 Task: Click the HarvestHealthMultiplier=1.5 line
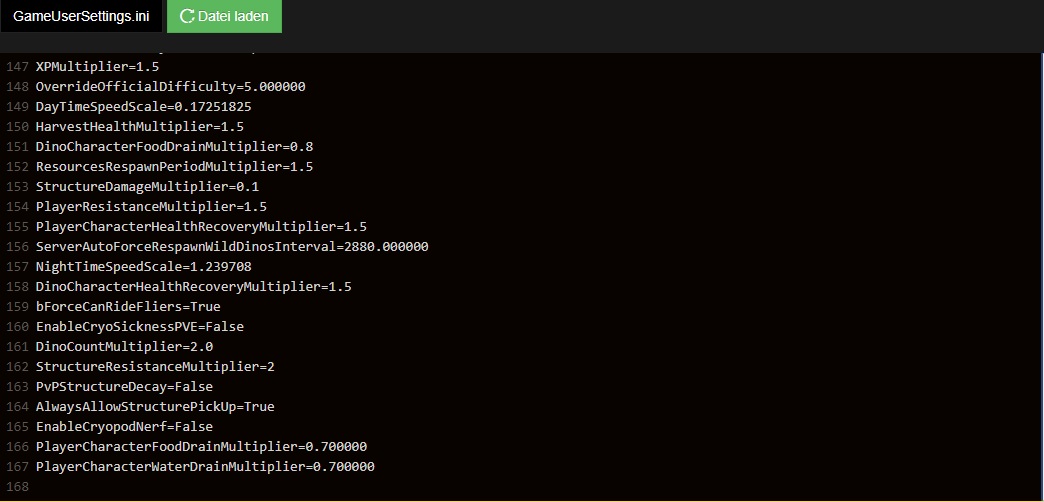(x=140, y=126)
